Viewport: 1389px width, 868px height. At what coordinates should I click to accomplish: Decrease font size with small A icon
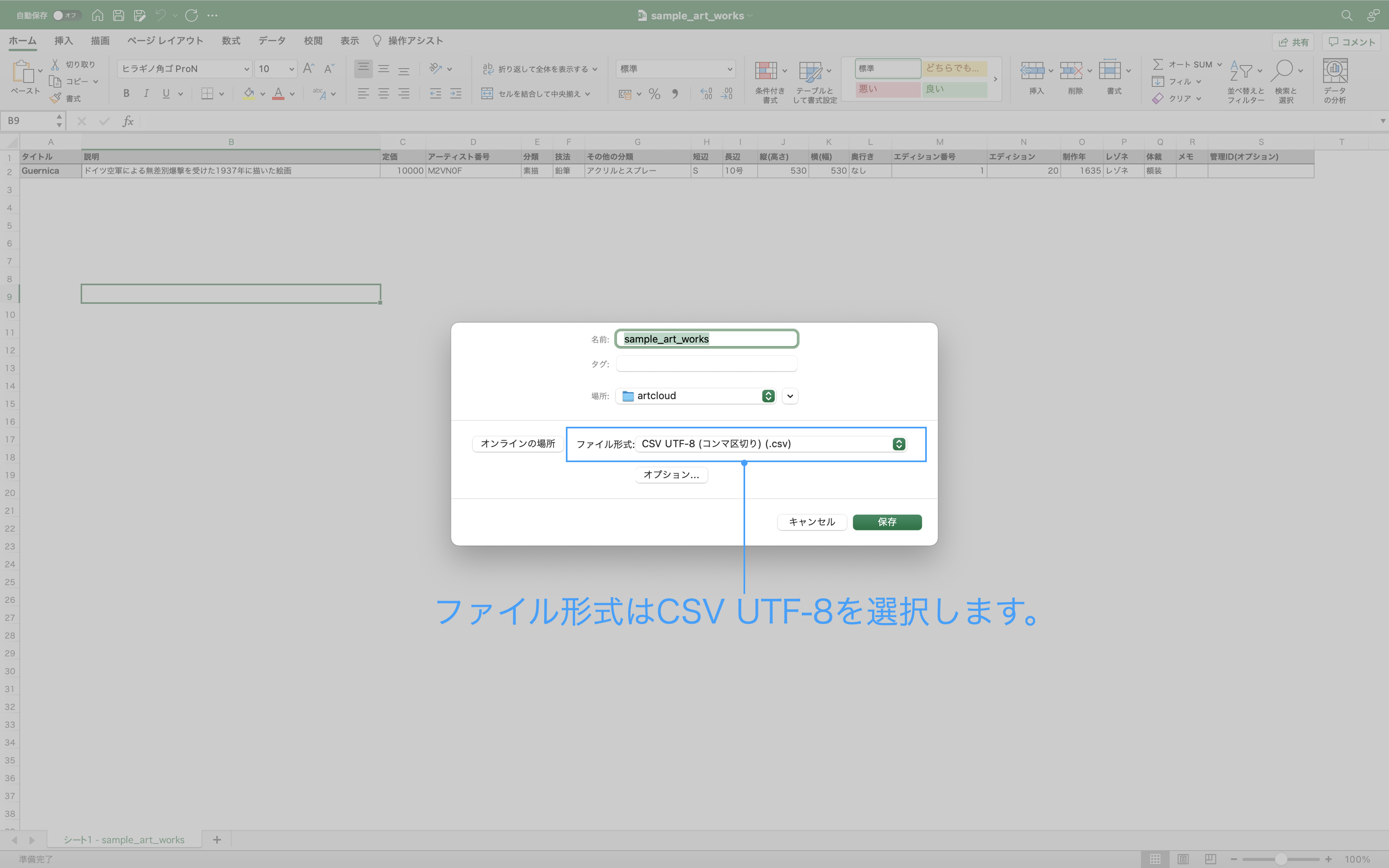point(329,68)
